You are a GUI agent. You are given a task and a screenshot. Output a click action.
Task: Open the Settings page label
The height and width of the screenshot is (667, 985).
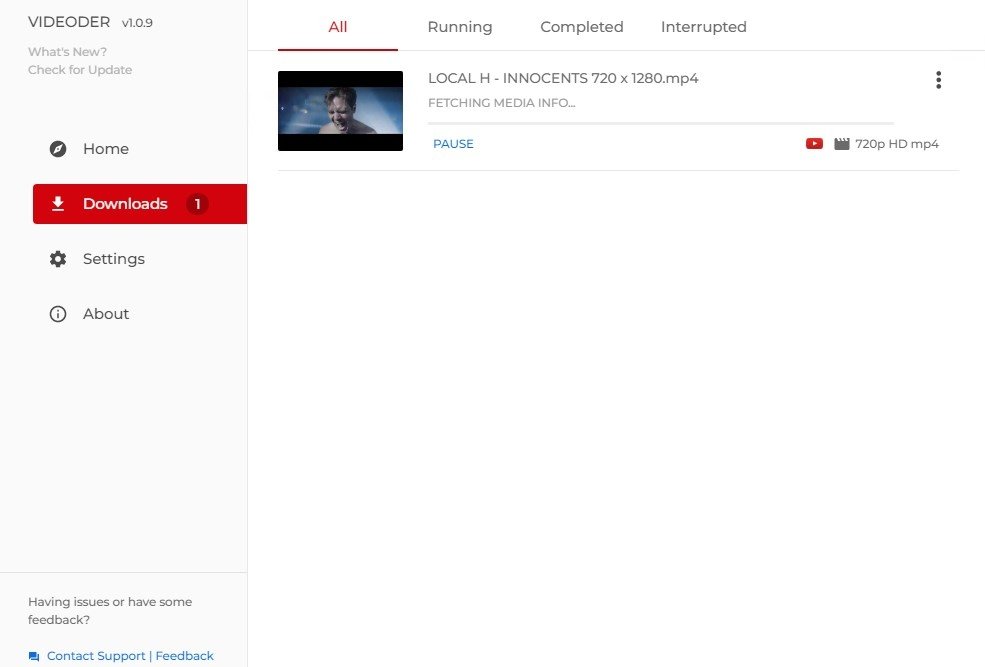pyautogui.click(x=114, y=259)
